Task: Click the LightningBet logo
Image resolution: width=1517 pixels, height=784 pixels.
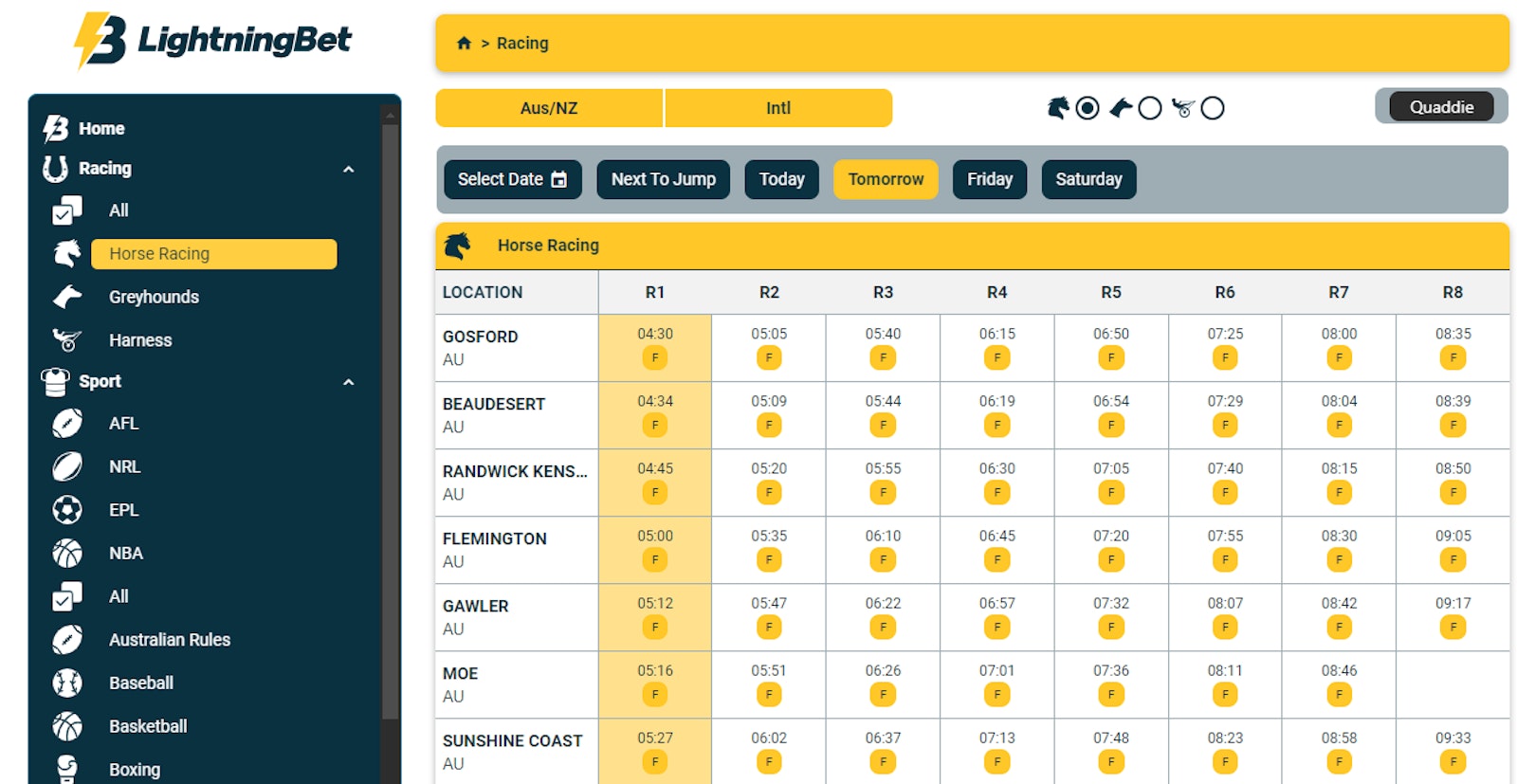Action: click(213, 41)
